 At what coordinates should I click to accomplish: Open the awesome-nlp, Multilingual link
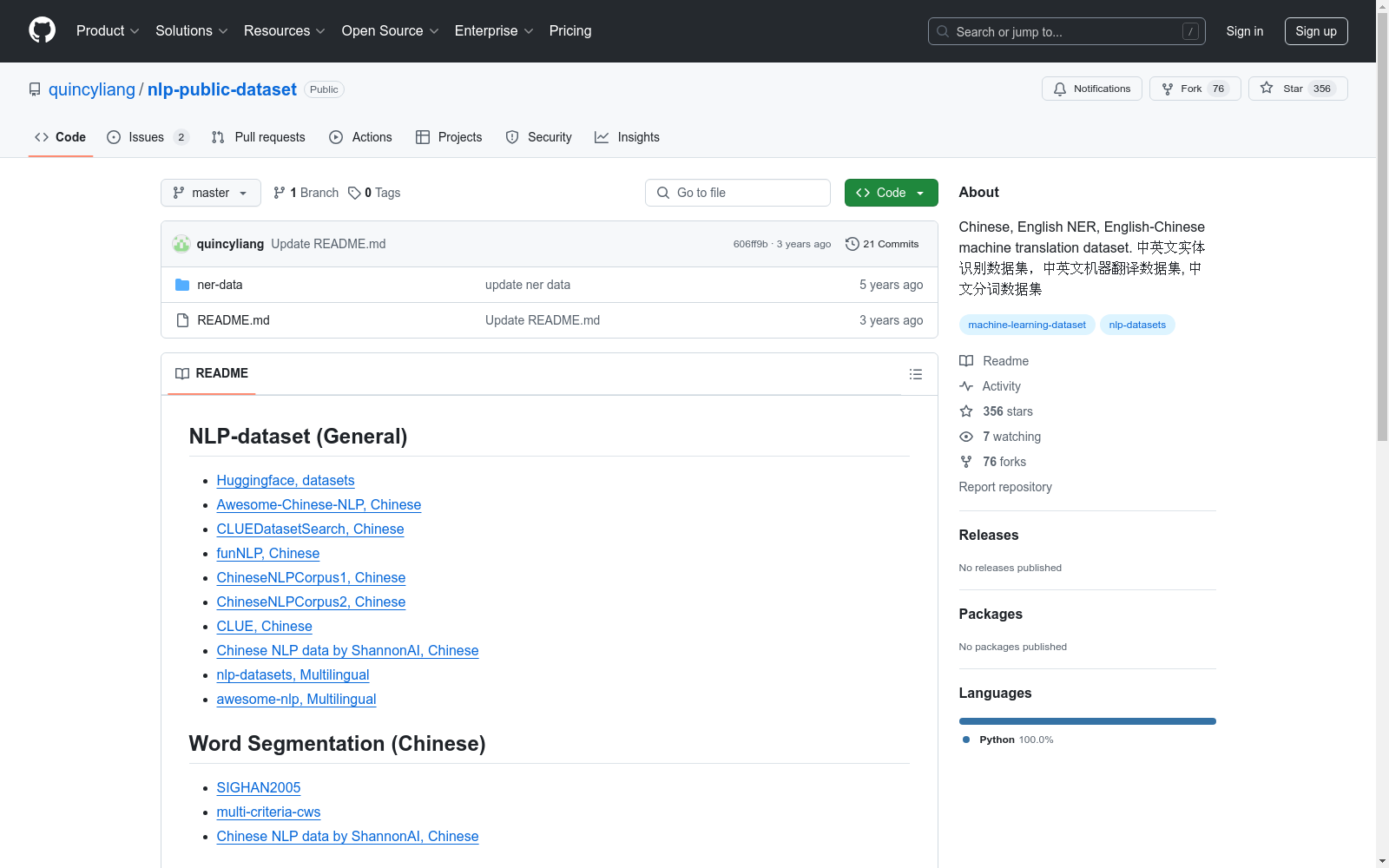[296, 700]
